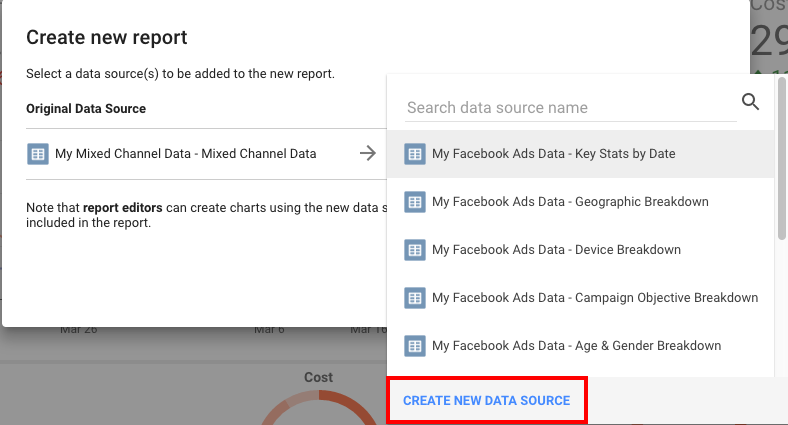This screenshot has height=425, width=788.
Task: Select My Facebook Ads Data - Geographic Breakdown
Action: click(580, 202)
